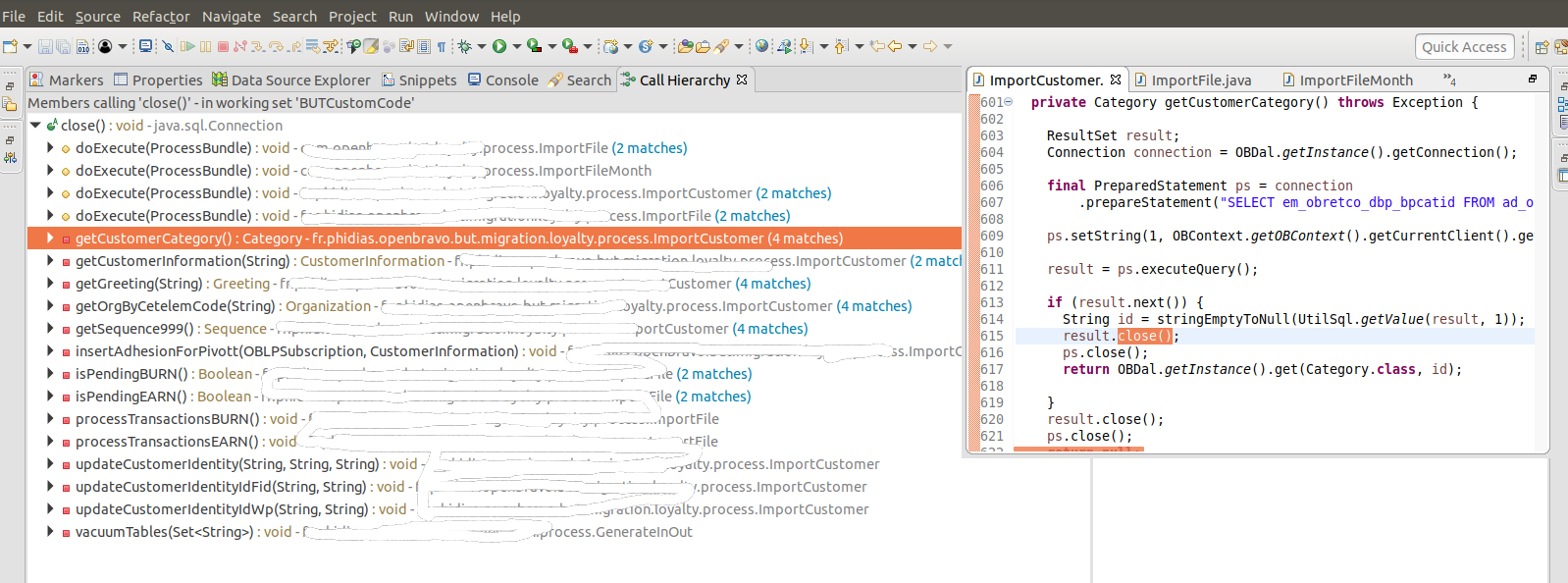The height and width of the screenshot is (583, 1568).
Task: Click the Quick Access search field
Action: pyautogui.click(x=1463, y=46)
